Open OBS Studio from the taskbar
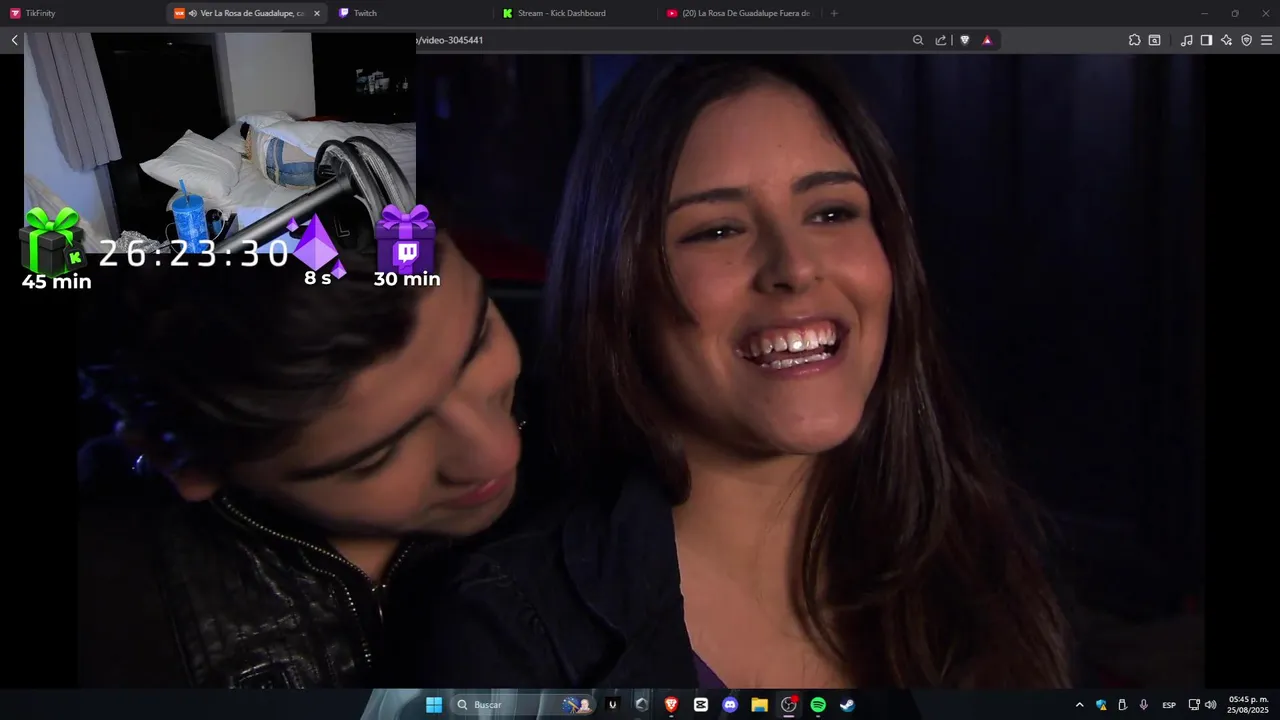 (789, 705)
